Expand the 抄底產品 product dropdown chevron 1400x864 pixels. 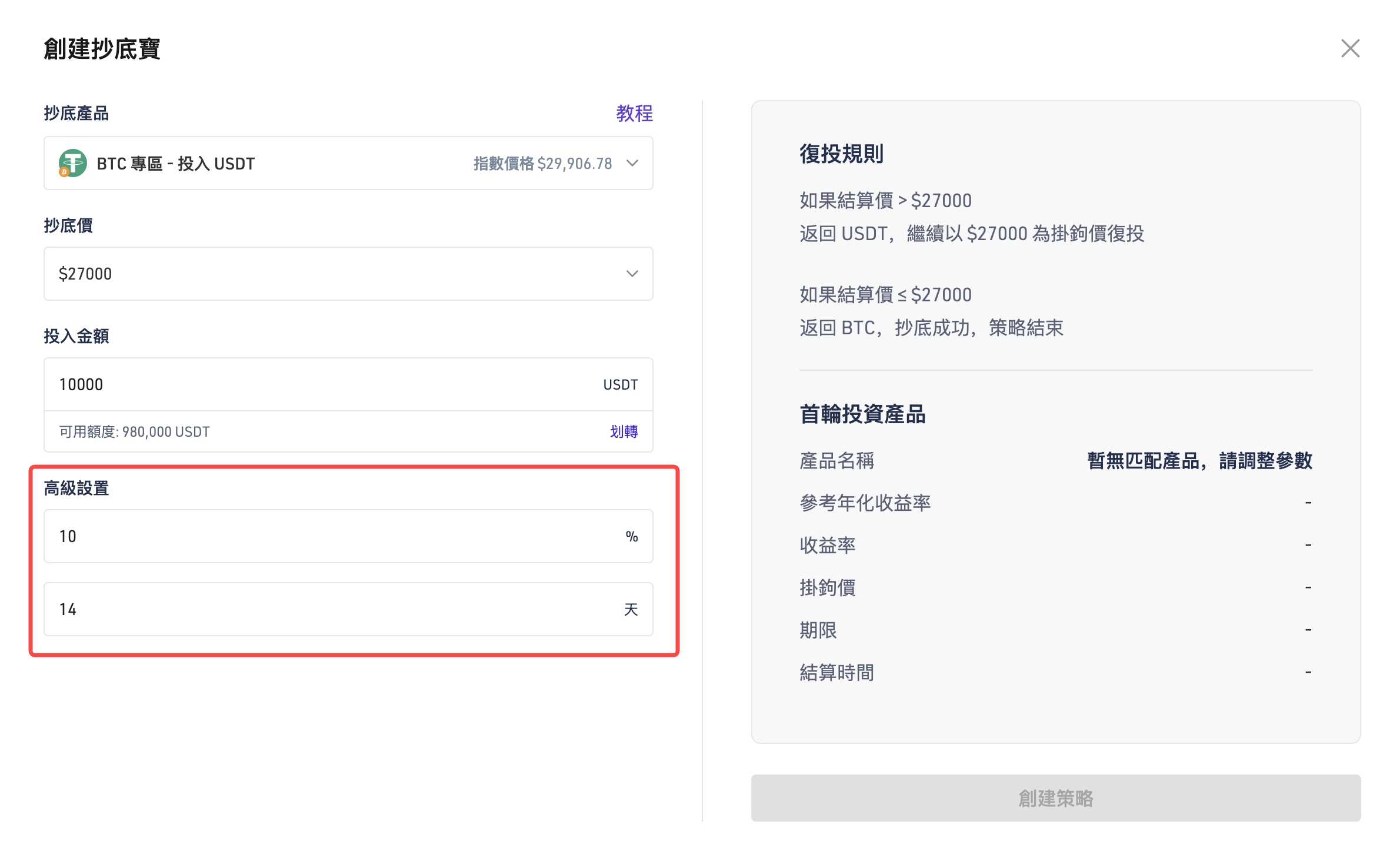click(632, 163)
